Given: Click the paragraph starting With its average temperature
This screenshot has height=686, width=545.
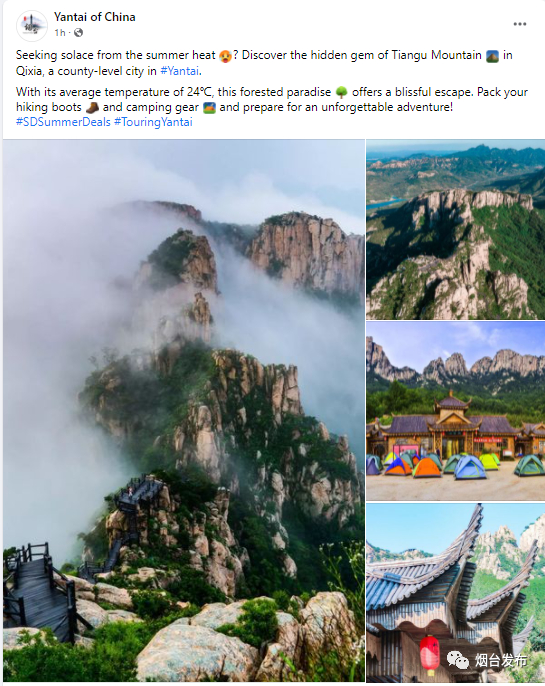Looking at the screenshot, I should pyautogui.click(x=272, y=100).
